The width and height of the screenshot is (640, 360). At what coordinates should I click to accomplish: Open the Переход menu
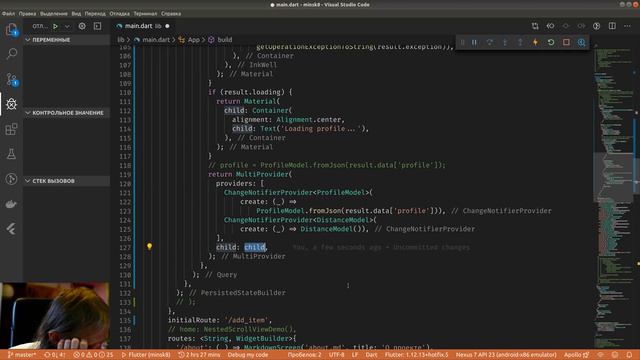pyautogui.click(x=95, y=13)
